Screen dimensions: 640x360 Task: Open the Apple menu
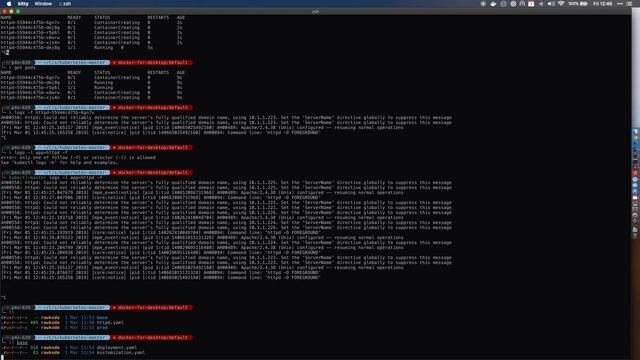click(x=9, y=4)
